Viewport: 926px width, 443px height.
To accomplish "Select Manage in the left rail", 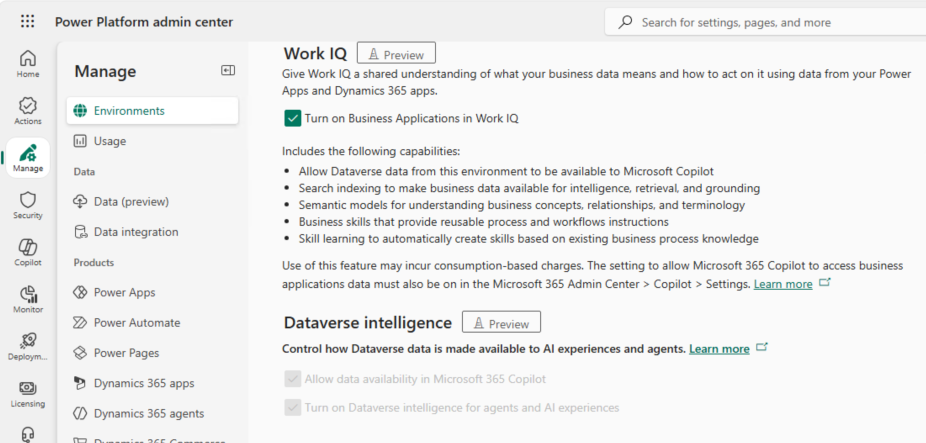I will (x=28, y=158).
